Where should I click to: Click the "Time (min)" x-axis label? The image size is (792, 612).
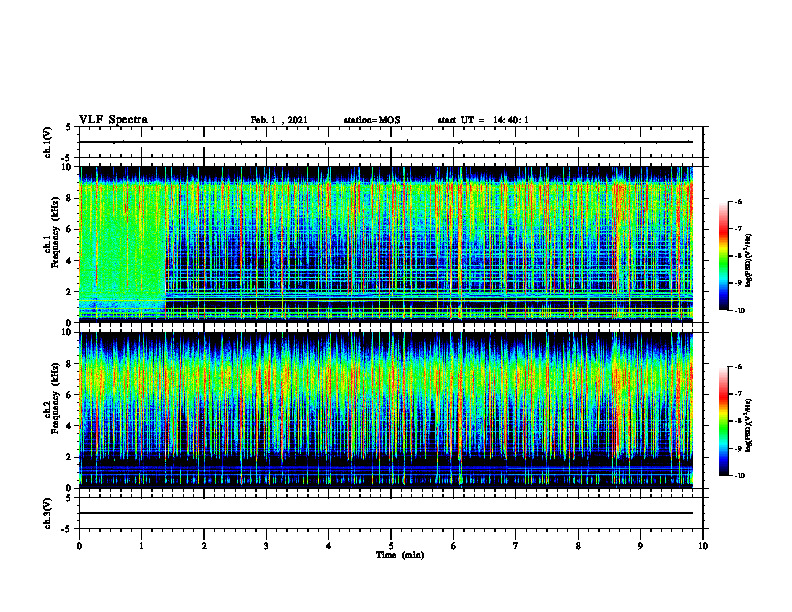400,555
